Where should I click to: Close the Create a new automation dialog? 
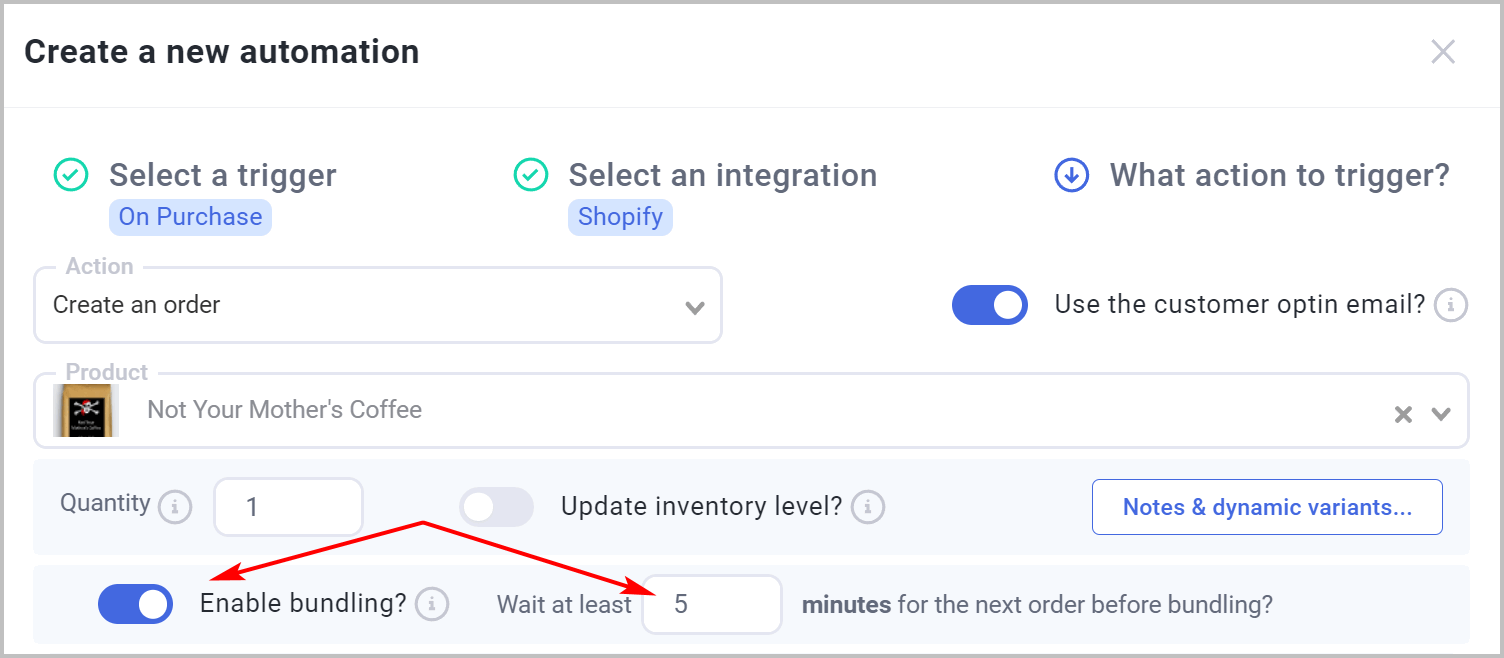(x=1443, y=52)
